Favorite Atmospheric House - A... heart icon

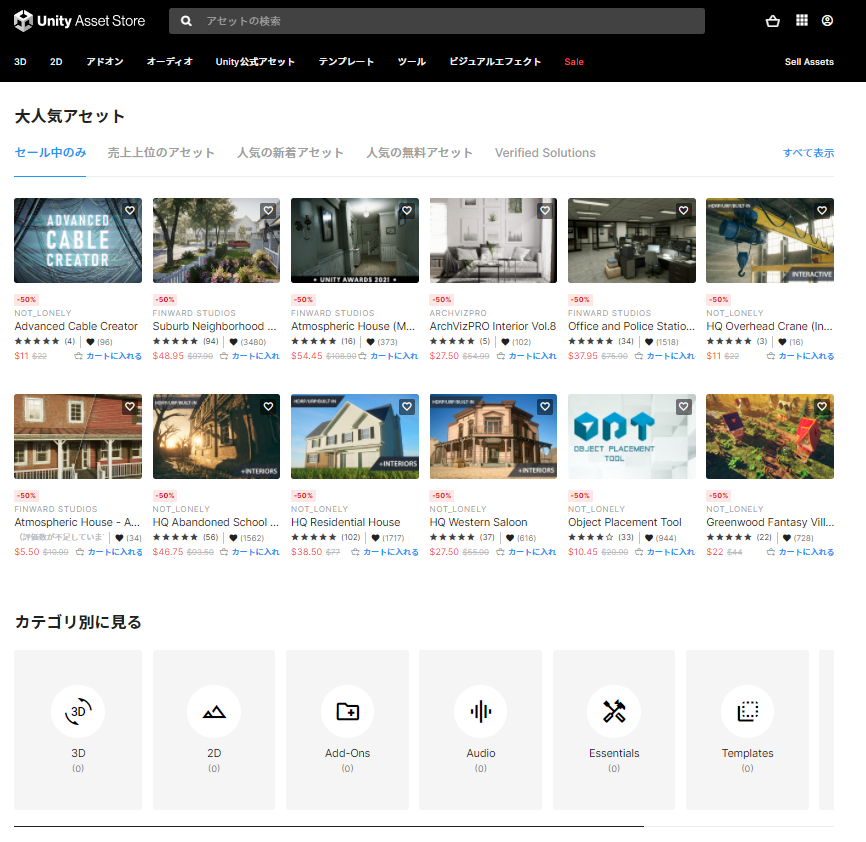point(130,406)
